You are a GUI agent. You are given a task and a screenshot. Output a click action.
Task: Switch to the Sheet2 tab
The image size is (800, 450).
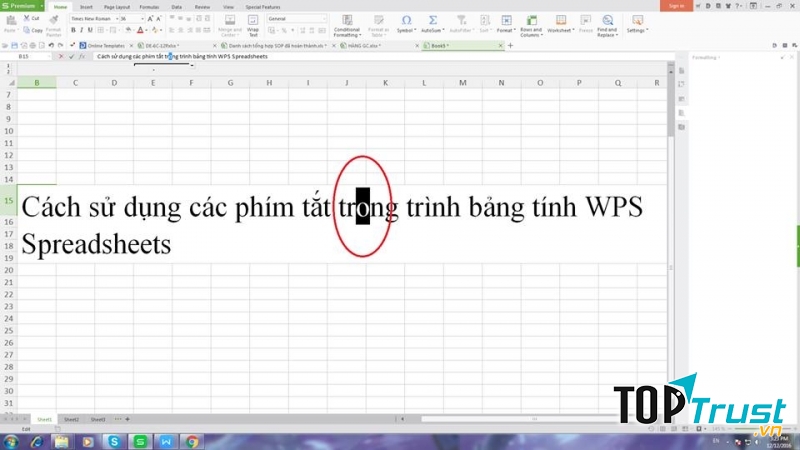click(x=71, y=419)
